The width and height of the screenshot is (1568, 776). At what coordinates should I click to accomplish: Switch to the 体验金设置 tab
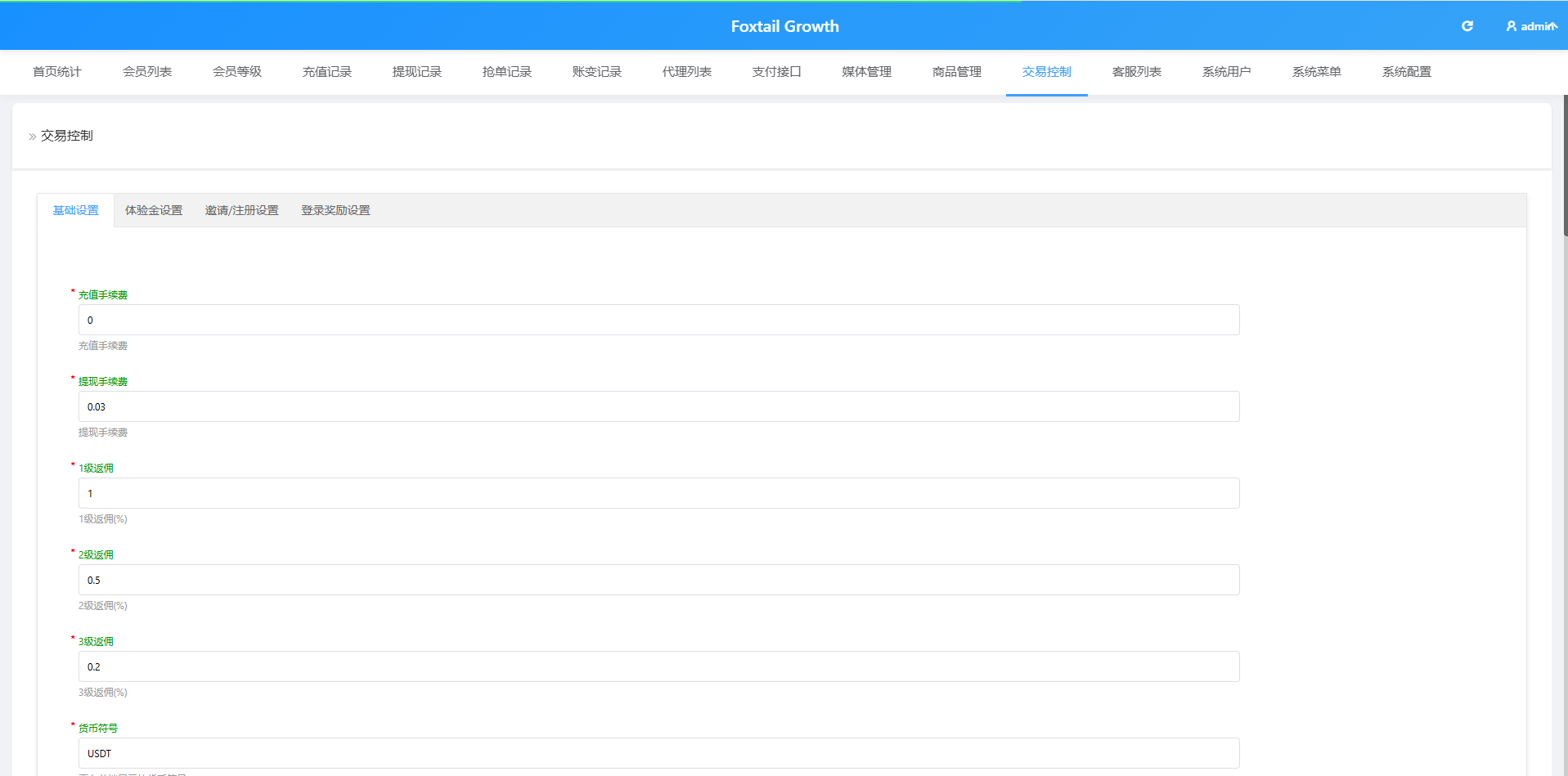tap(154, 210)
